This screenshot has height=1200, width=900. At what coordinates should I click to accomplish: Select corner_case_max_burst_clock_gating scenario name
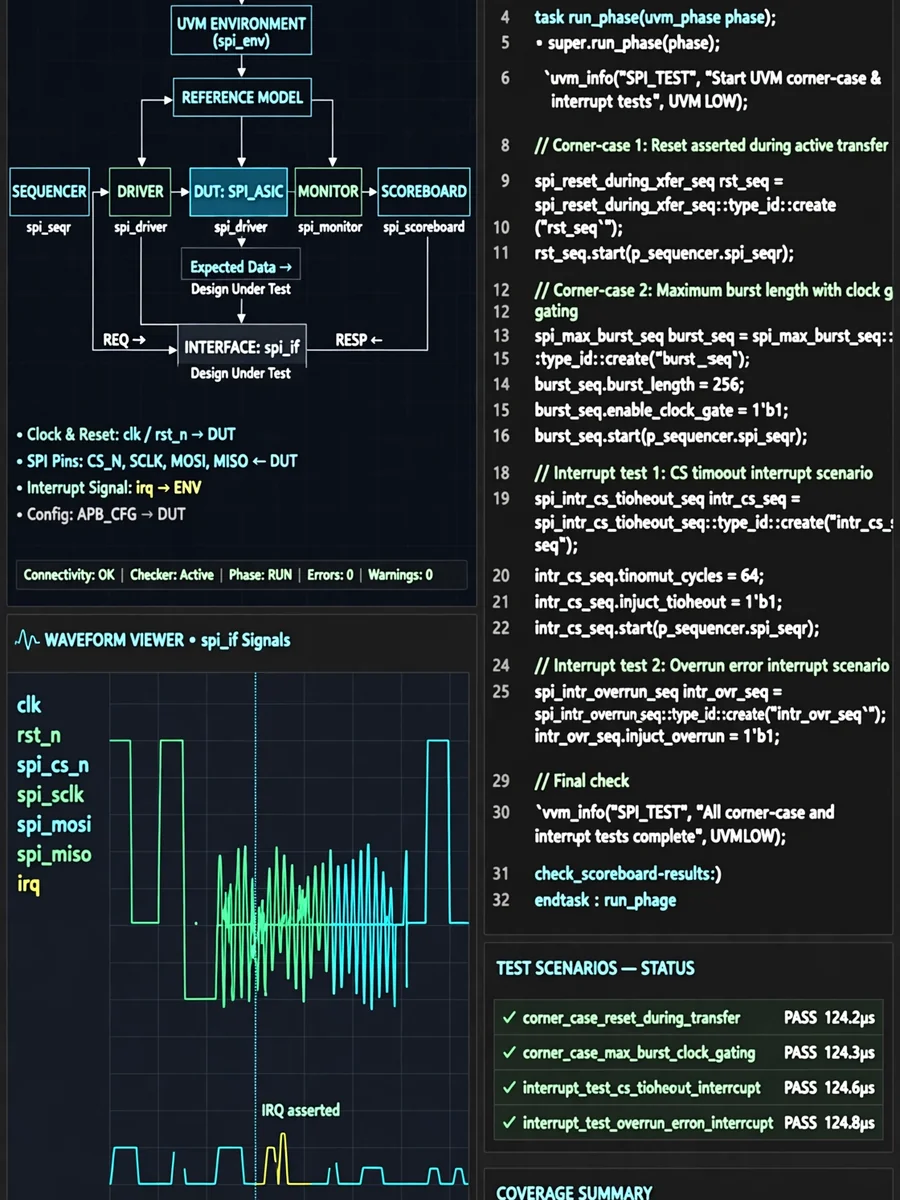click(639, 1053)
